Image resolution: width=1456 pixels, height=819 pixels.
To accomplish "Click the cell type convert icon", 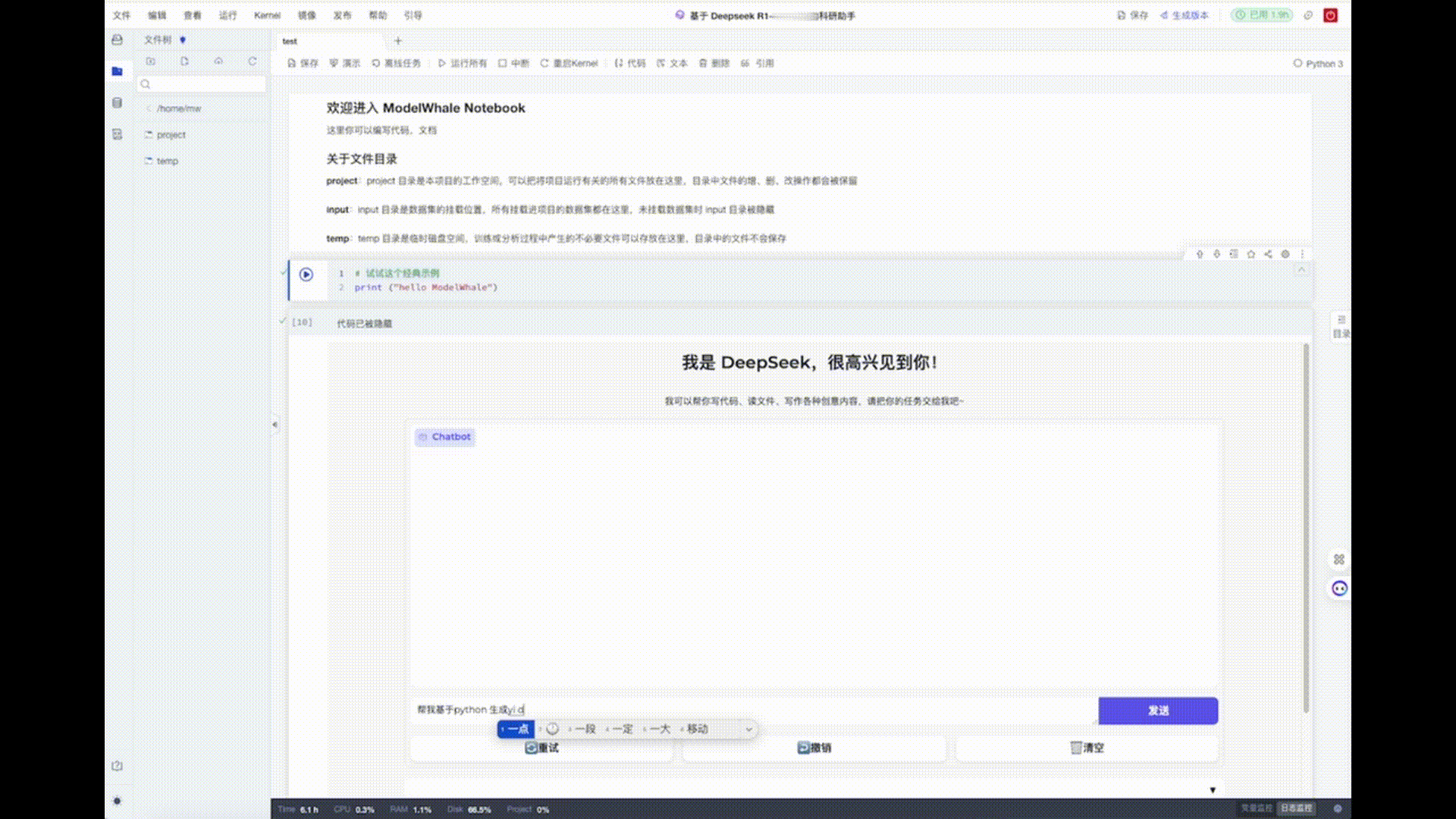I will (1234, 254).
